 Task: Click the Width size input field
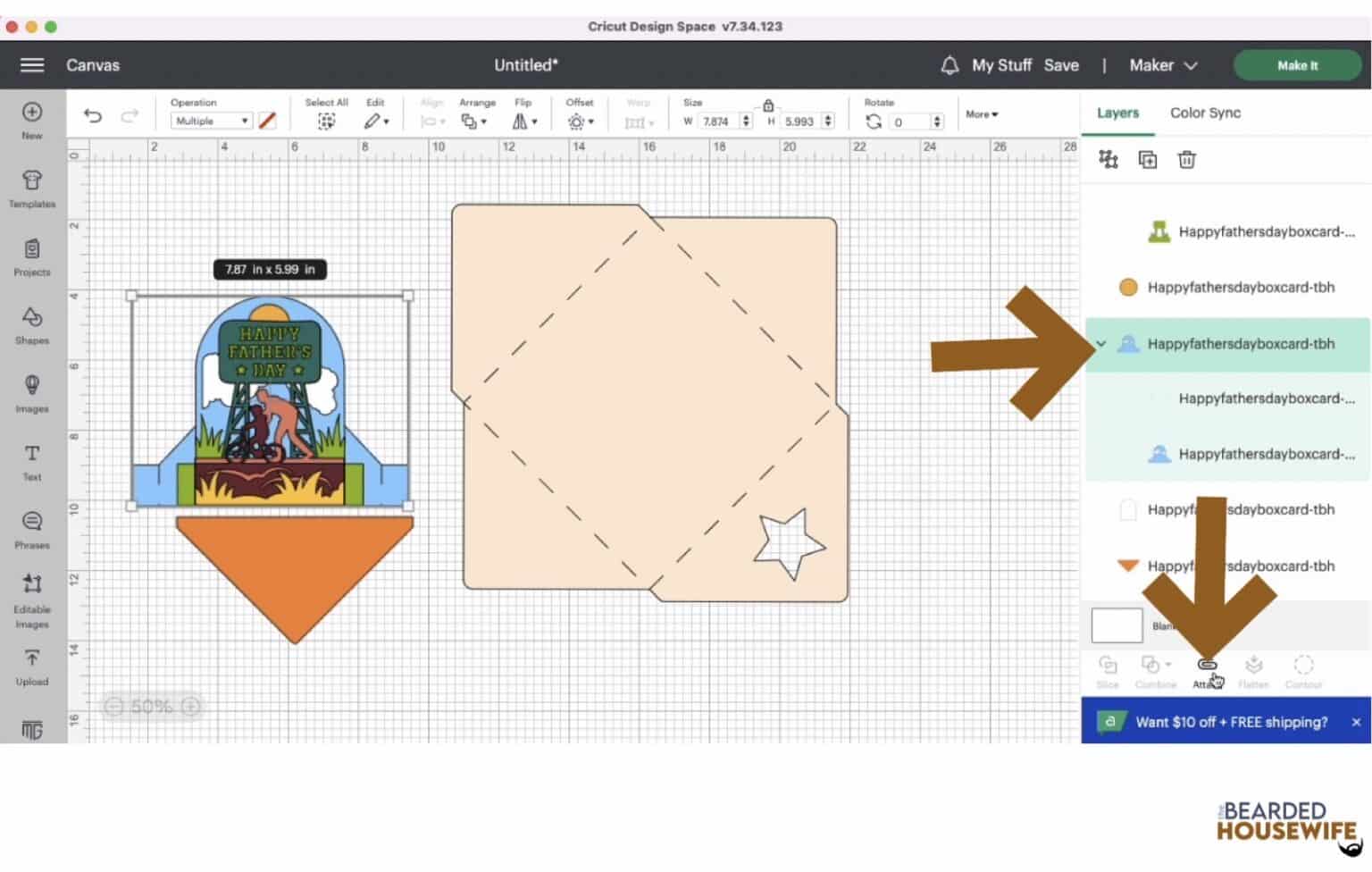point(718,122)
